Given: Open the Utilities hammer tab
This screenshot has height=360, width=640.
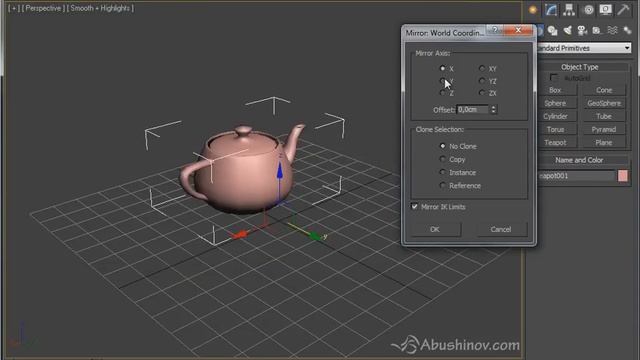Looking at the screenshot, I should 623,10.
